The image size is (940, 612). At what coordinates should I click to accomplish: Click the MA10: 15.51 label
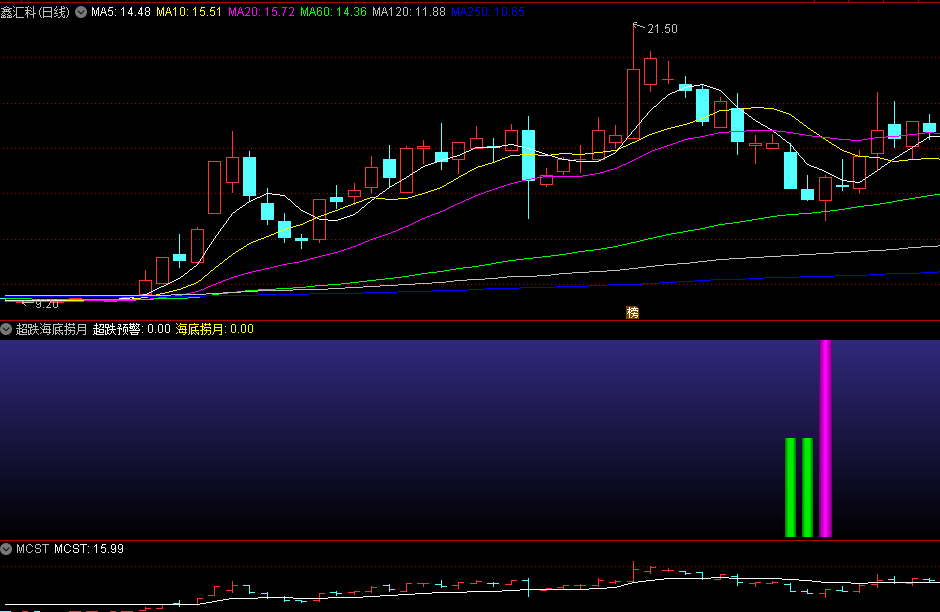point(189,12)
